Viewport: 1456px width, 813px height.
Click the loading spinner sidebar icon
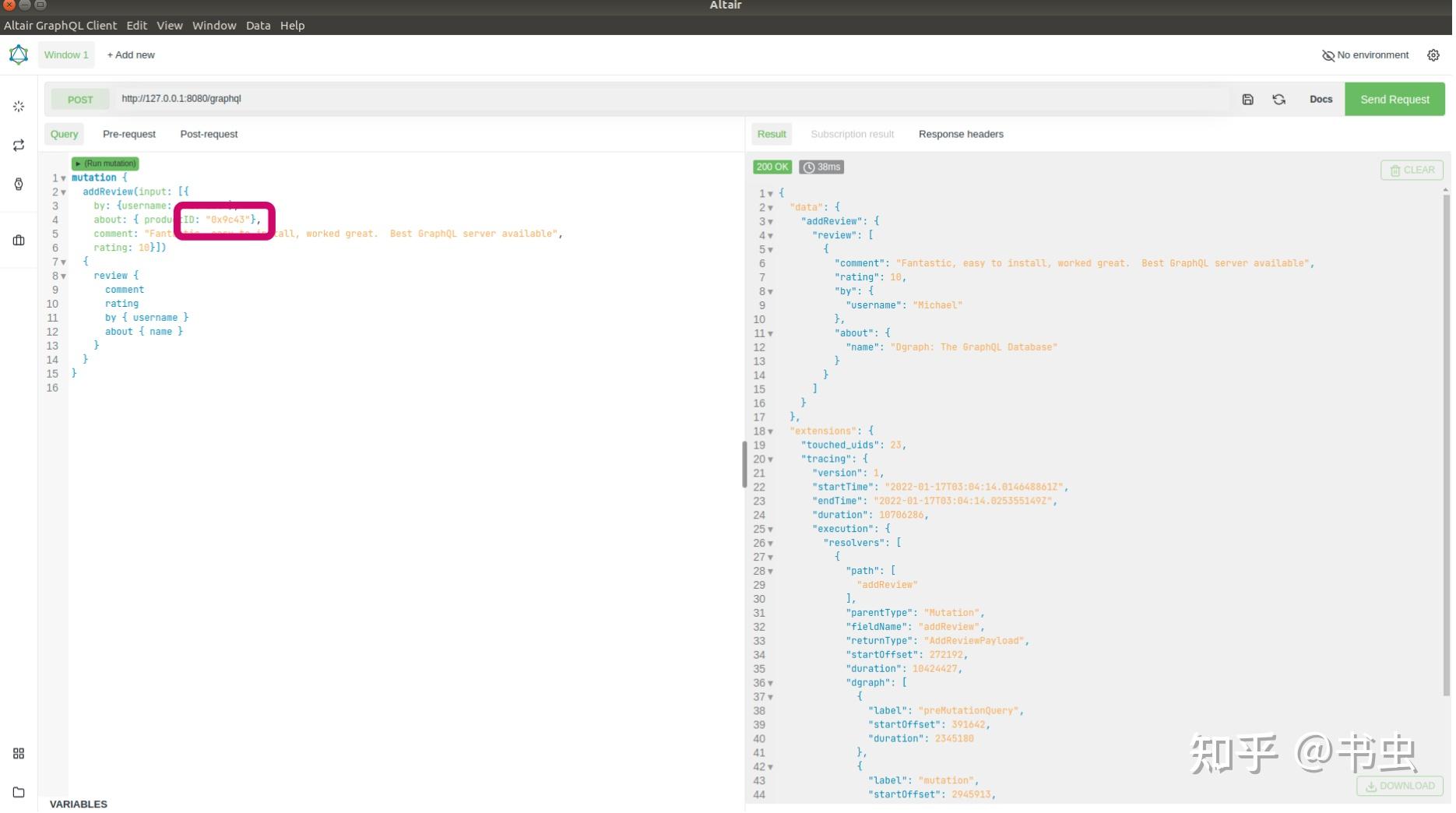19,106
